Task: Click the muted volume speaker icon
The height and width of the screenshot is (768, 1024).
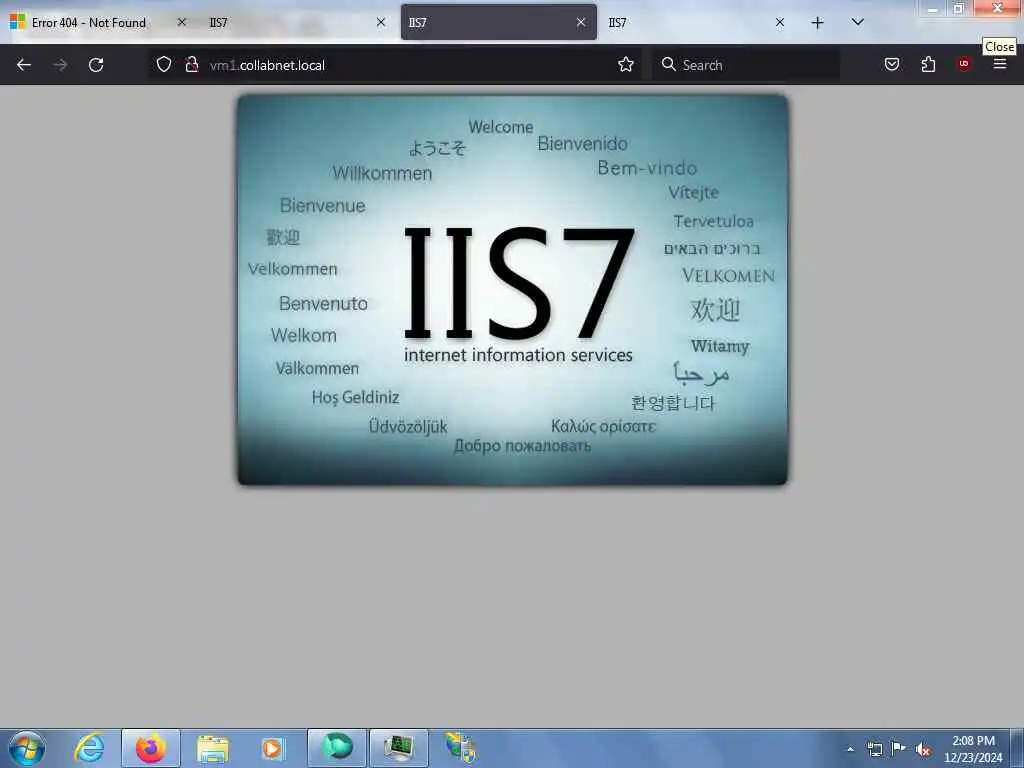Action: [x=923, y=749]
